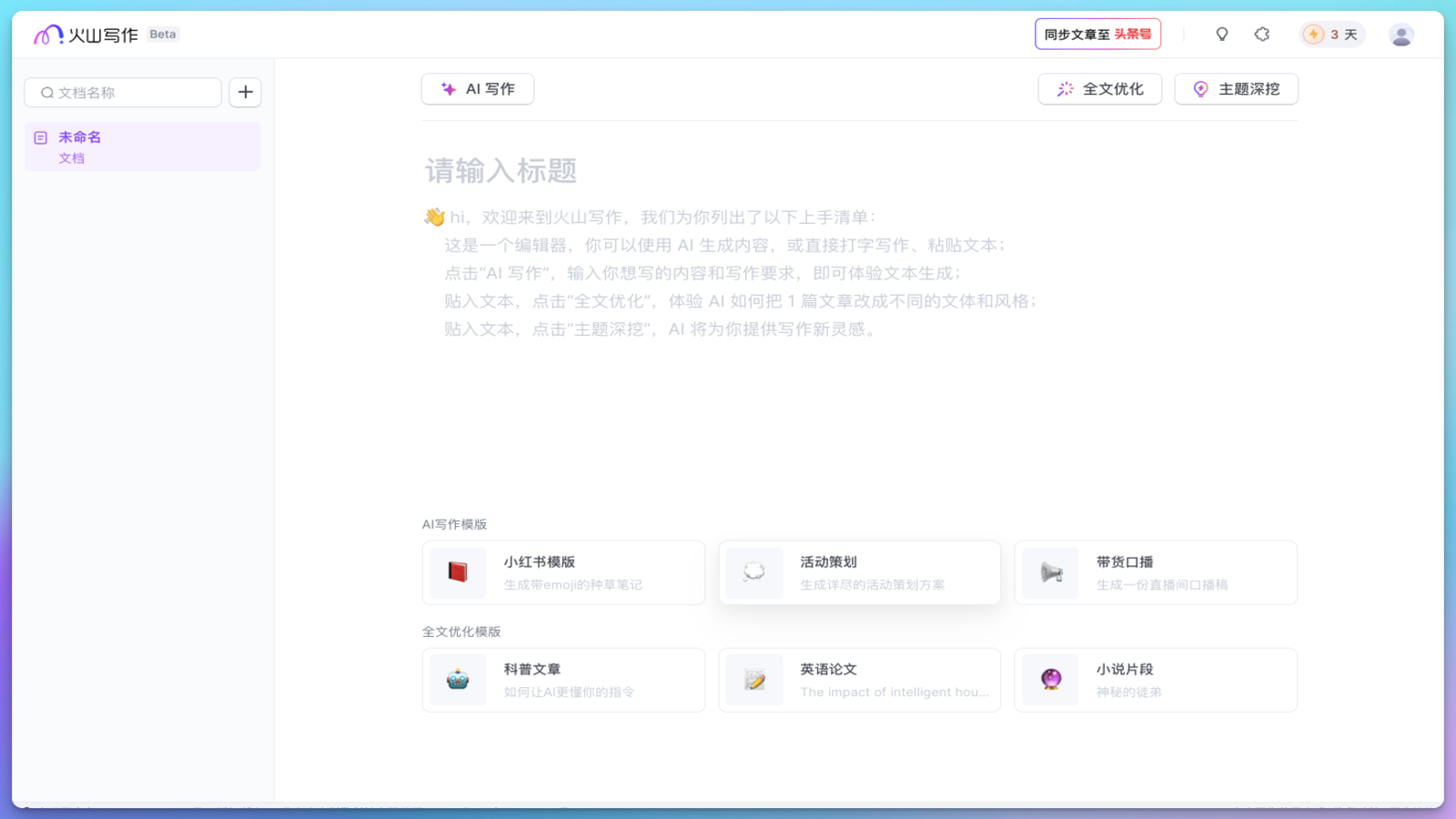The image size is (1456, 819).
Task: Click the robot 科普文章 icon
Action: 458,680
